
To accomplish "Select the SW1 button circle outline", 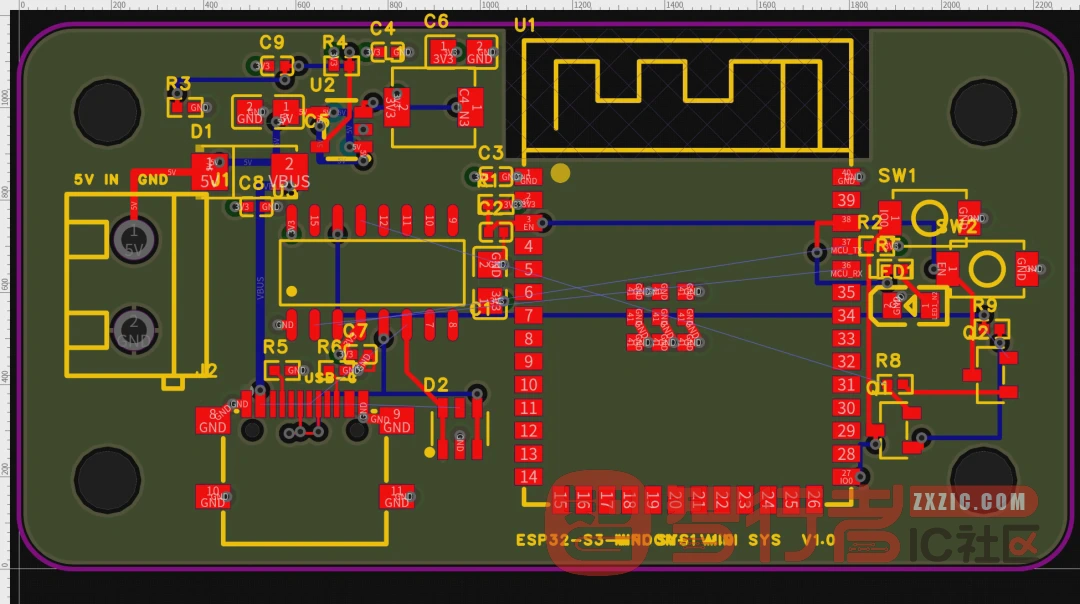I will [x=929, y=218].
